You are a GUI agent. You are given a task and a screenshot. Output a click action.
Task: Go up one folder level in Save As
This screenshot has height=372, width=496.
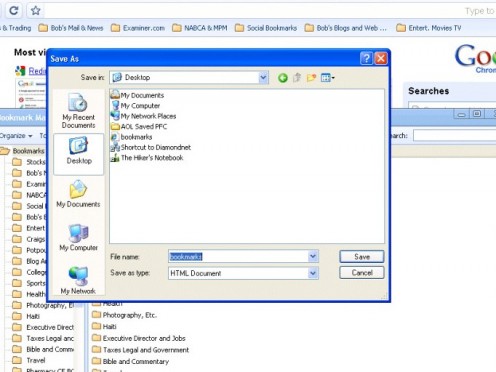297,78
